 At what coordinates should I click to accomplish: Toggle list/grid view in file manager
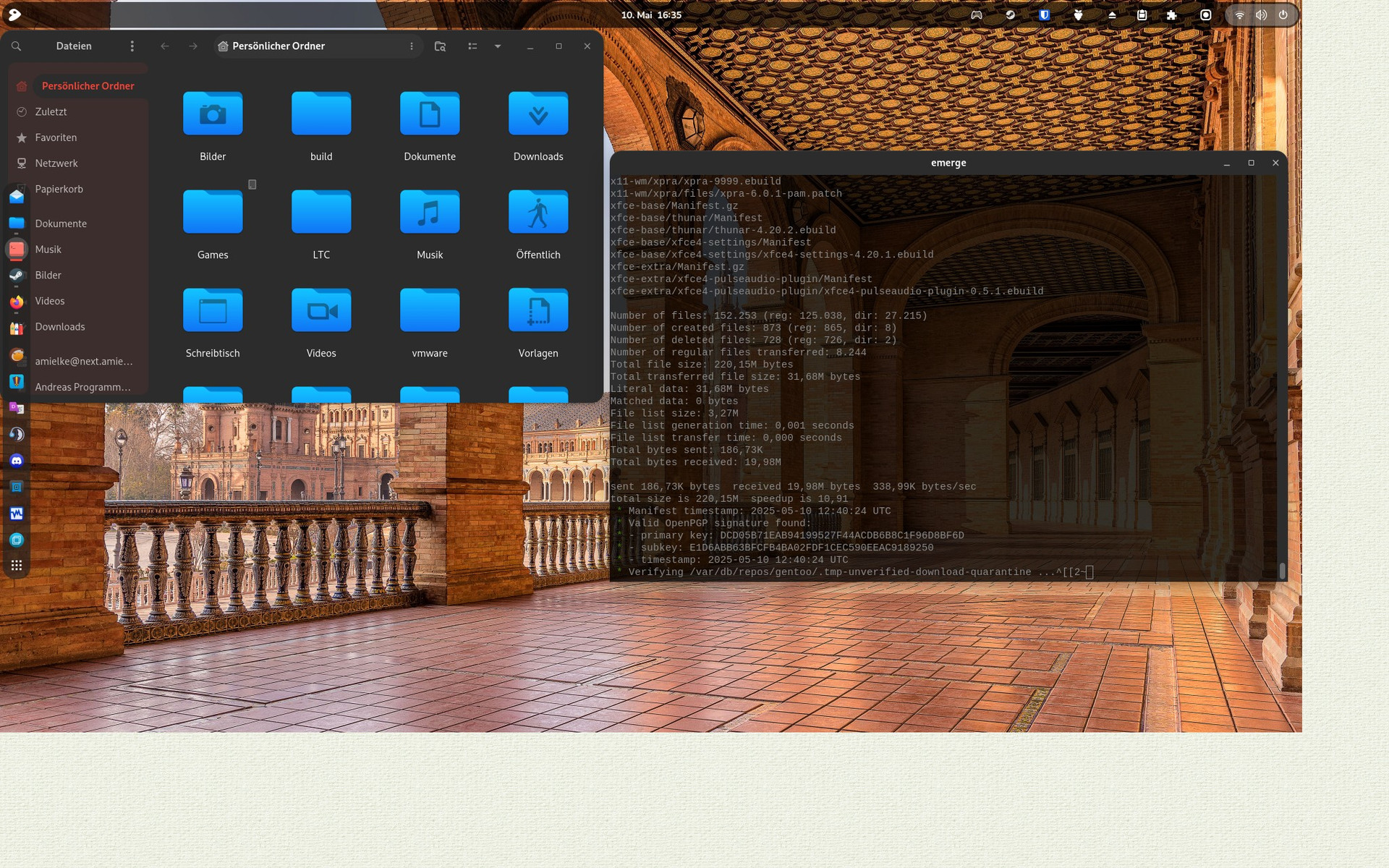click(x=472, y=46)
